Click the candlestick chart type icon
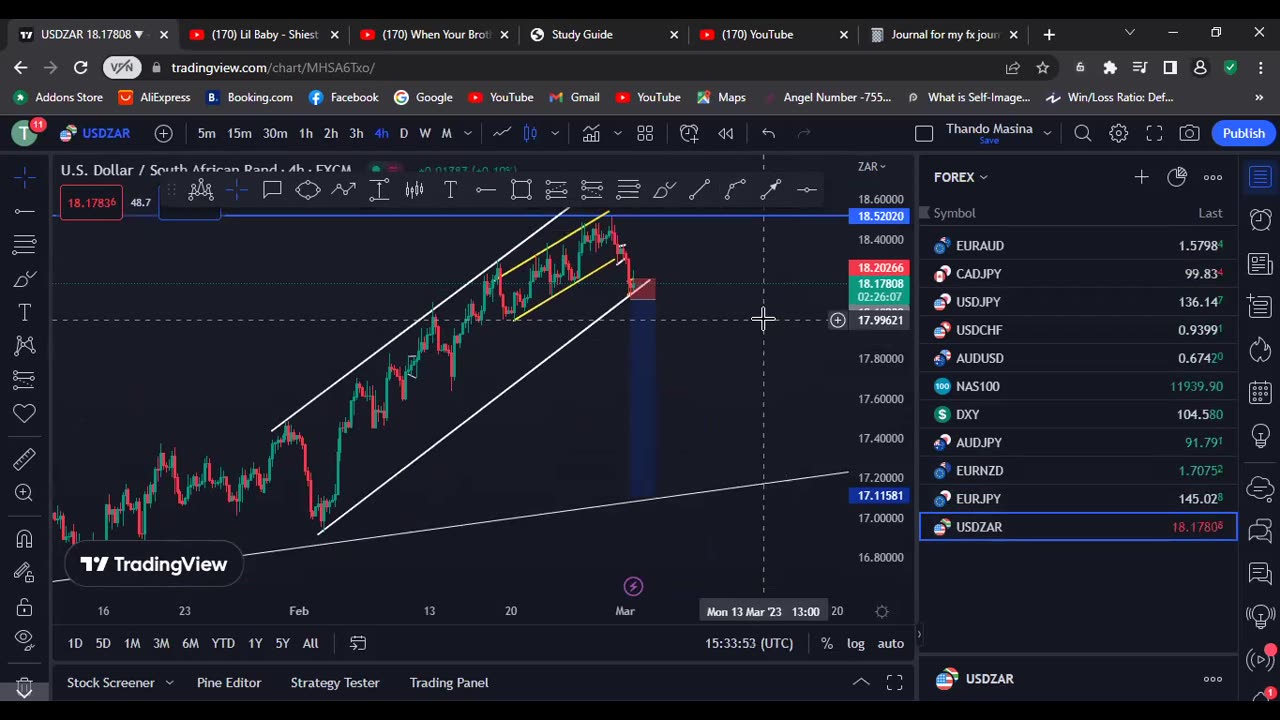The image size is (1280, 720). (530, 133)
